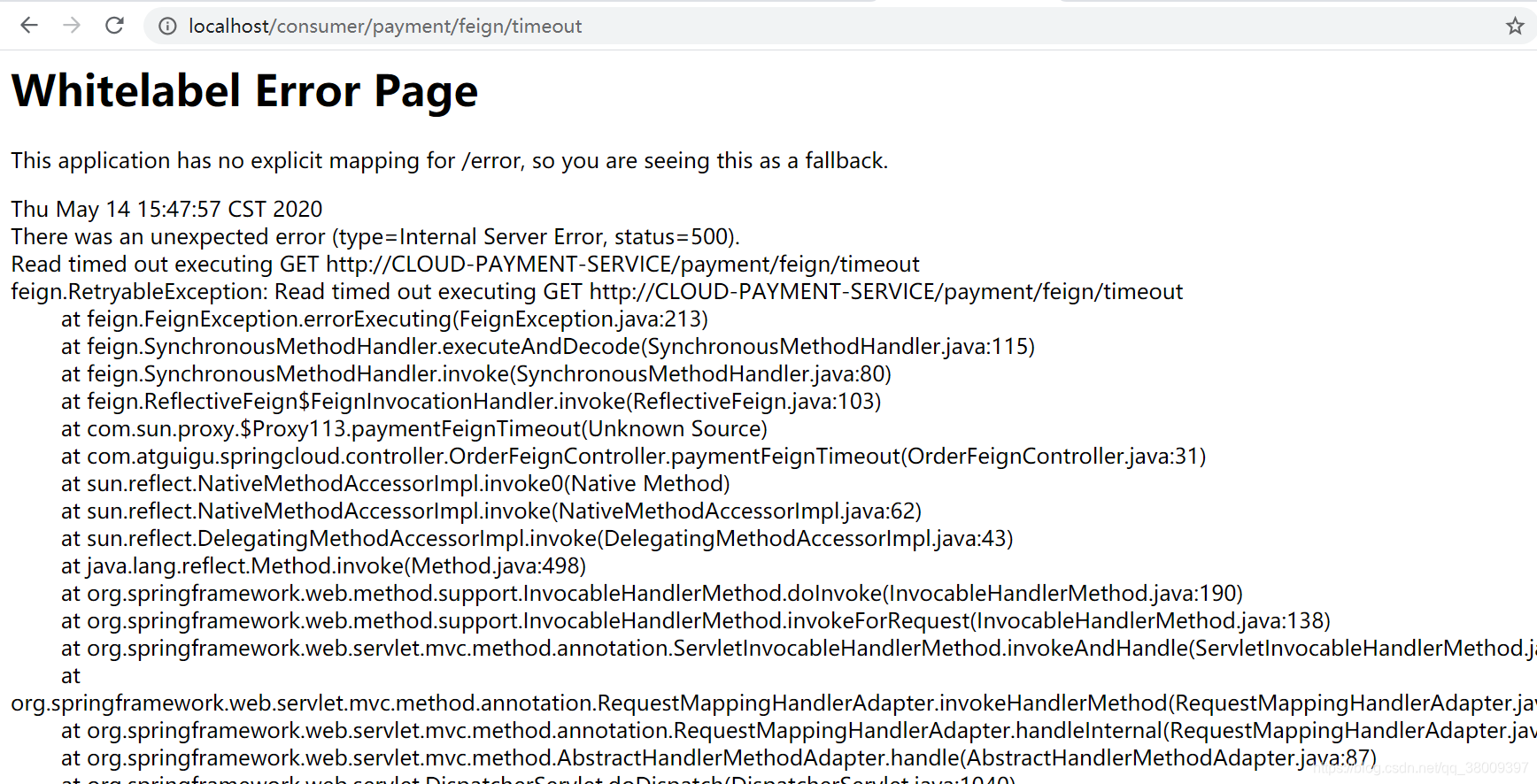Click line starting 'Read timed out executing GET'

(x=466, y=264)
